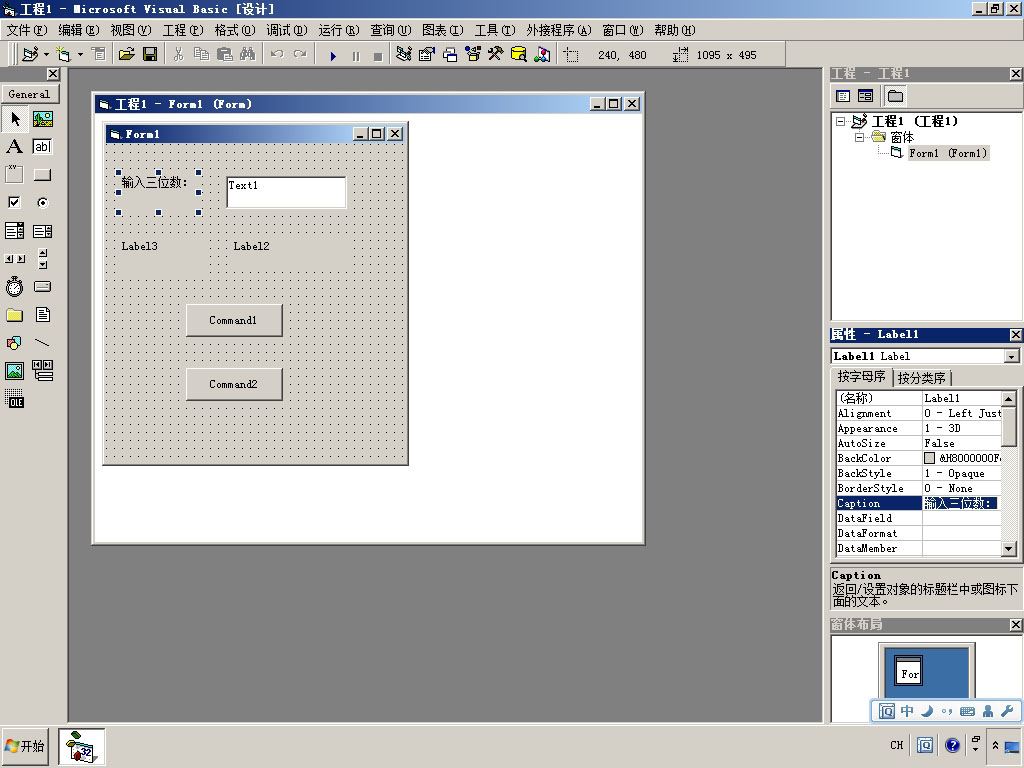This screenshot has height=768, width=1024.
Task: Open the Label1 object dropdown in Properties
Action: 1012,357
